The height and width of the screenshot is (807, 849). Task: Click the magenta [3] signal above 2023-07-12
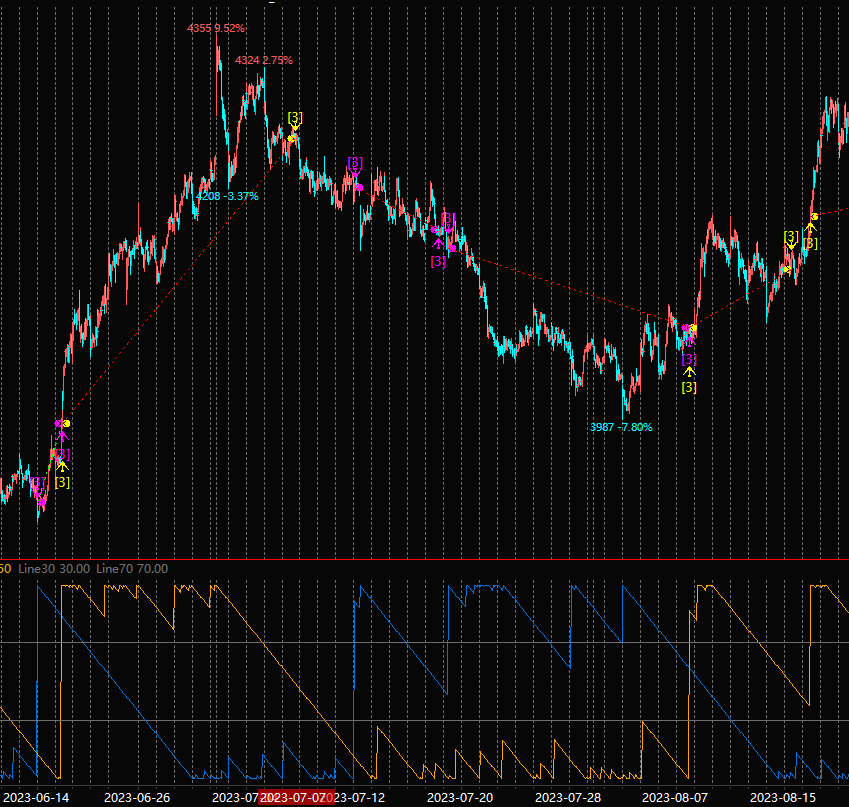coord(355,163)
